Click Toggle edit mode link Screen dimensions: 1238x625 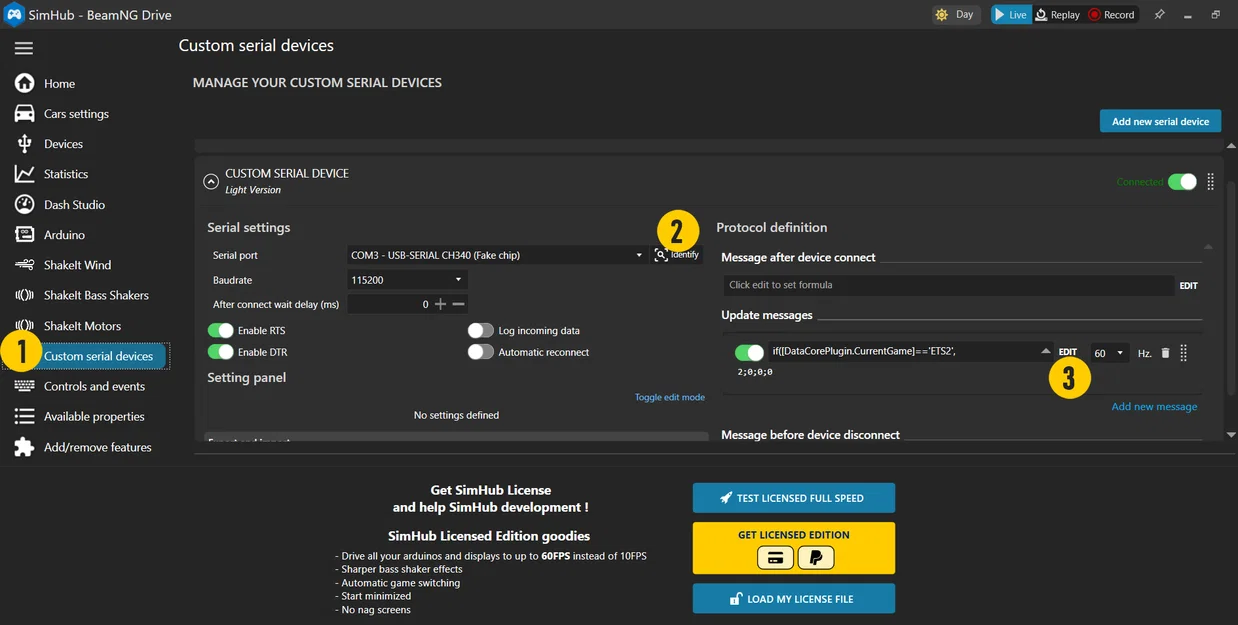[669, 397]
